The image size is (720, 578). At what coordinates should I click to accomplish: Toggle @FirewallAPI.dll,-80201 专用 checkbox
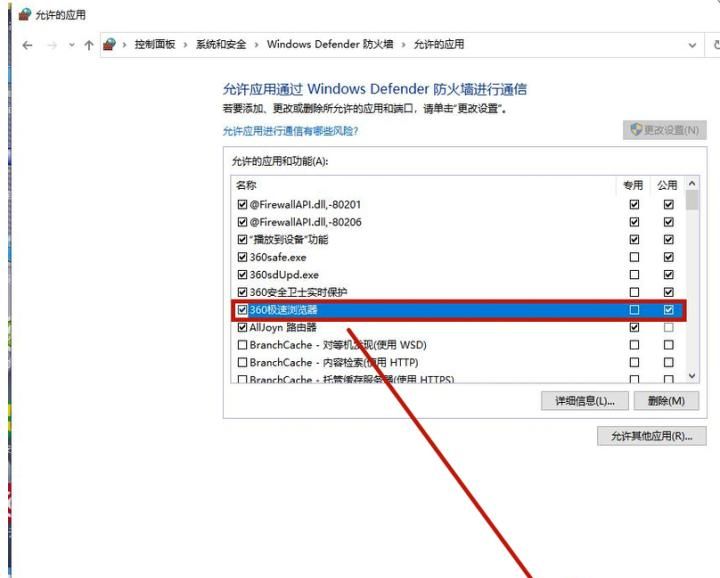pyautogui.click(x=634, y=204)
